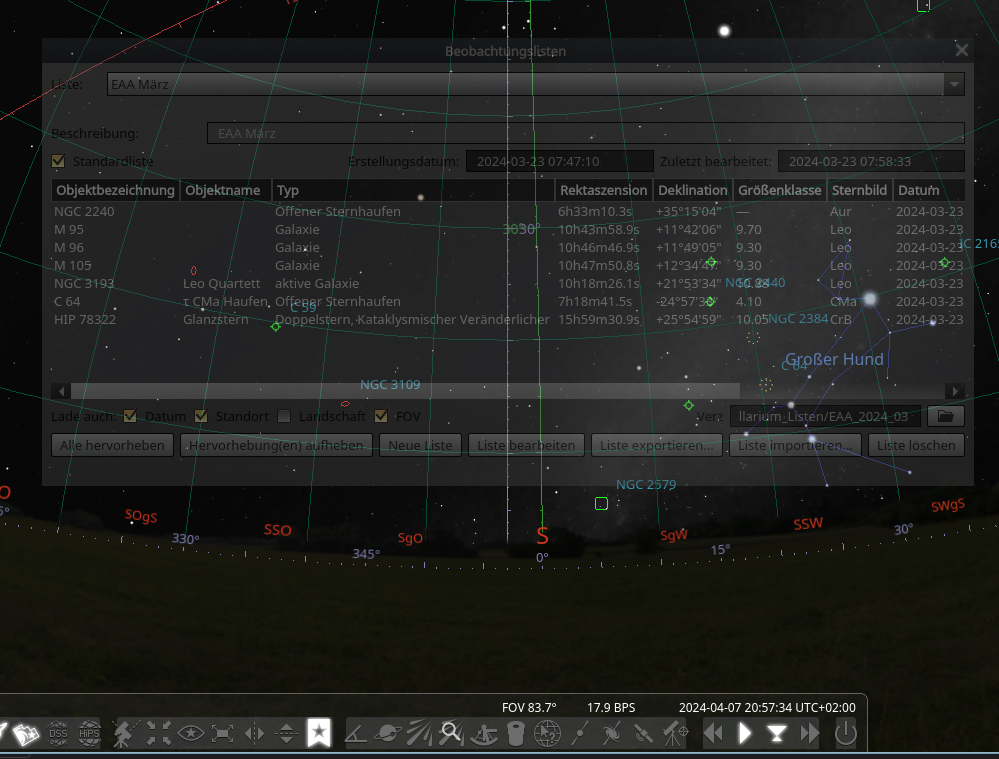Center on selected object icon

tap(159, 734)
